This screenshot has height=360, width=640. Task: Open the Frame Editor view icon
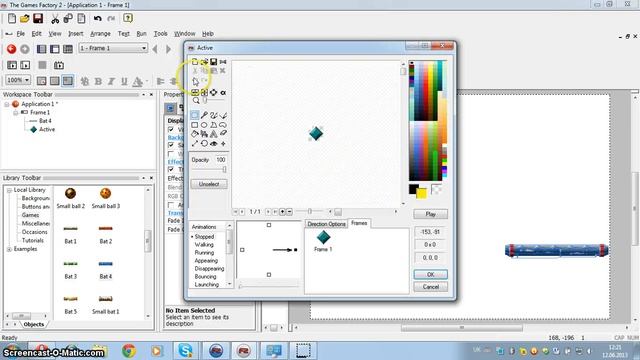55,49
